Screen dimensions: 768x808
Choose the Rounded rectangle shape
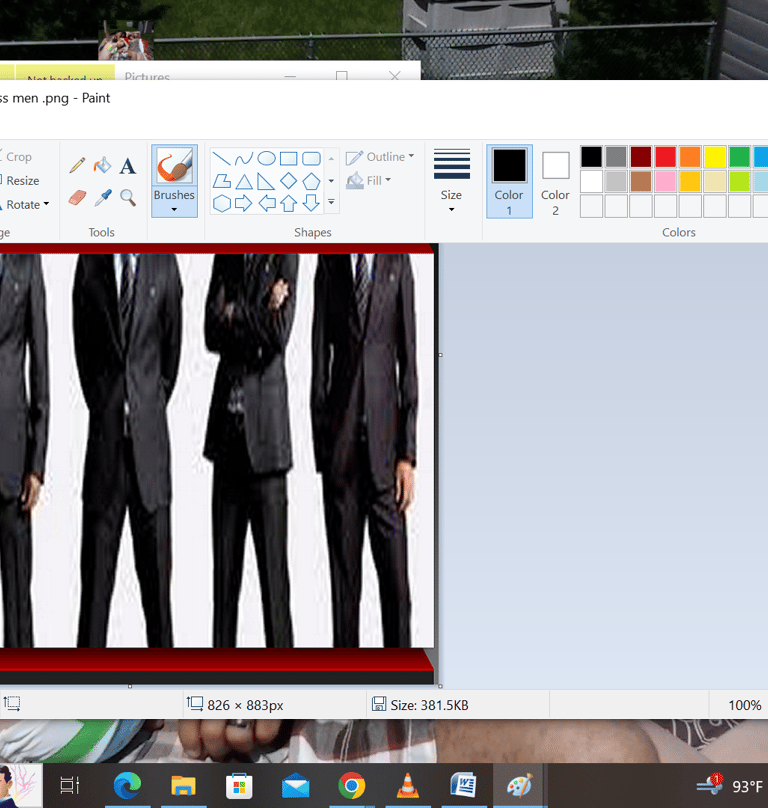click(x=311, y=159)
